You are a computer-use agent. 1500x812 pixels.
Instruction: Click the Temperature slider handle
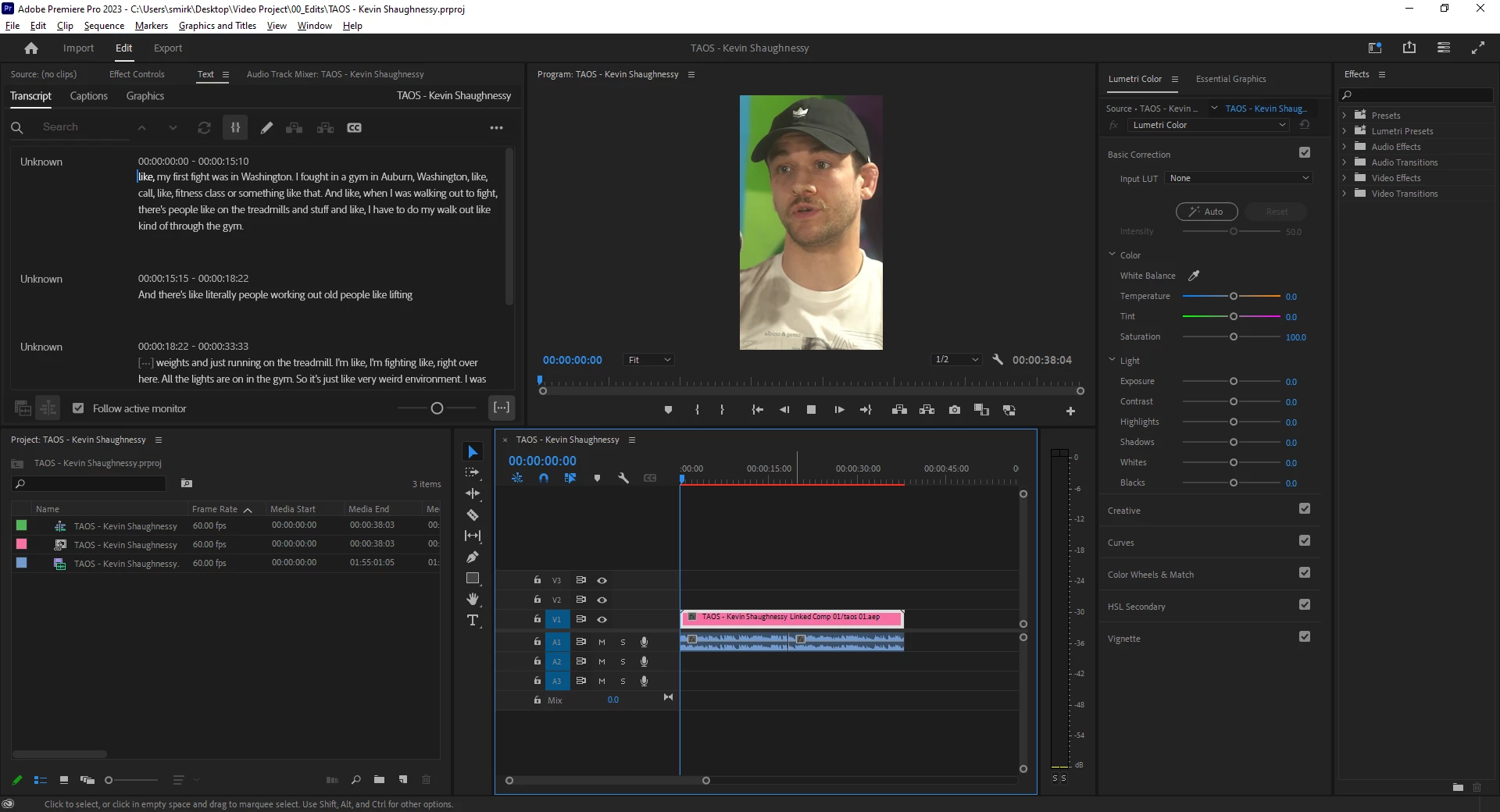point(1234,297)
